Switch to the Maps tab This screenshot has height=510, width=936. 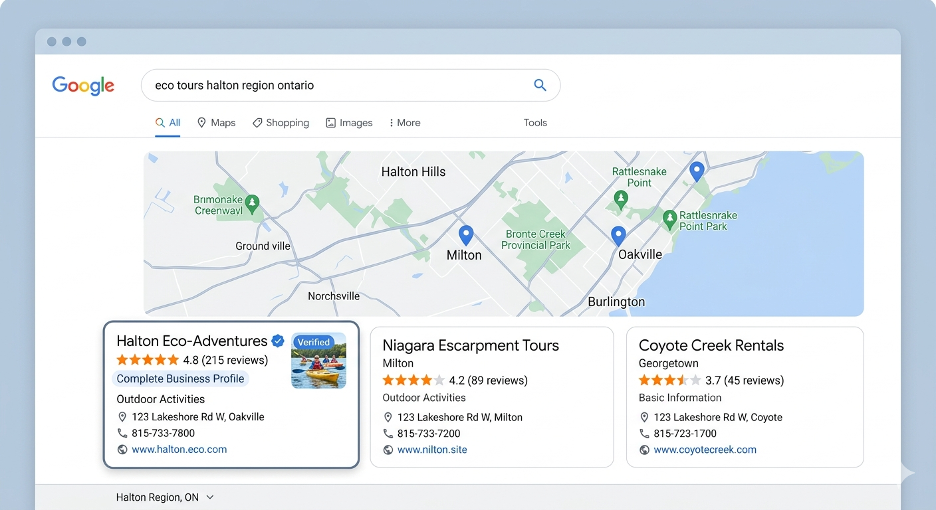coord(216,122)
